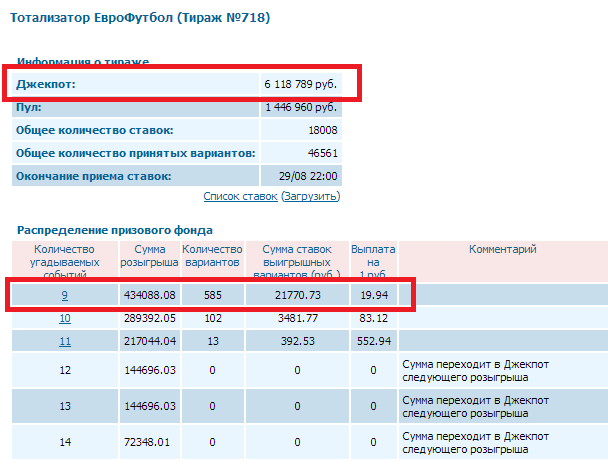Click the page title 'Тотализатор ЕвроФутбол (Тираж №718)'

pyautogui.click(x=140, y=18)
